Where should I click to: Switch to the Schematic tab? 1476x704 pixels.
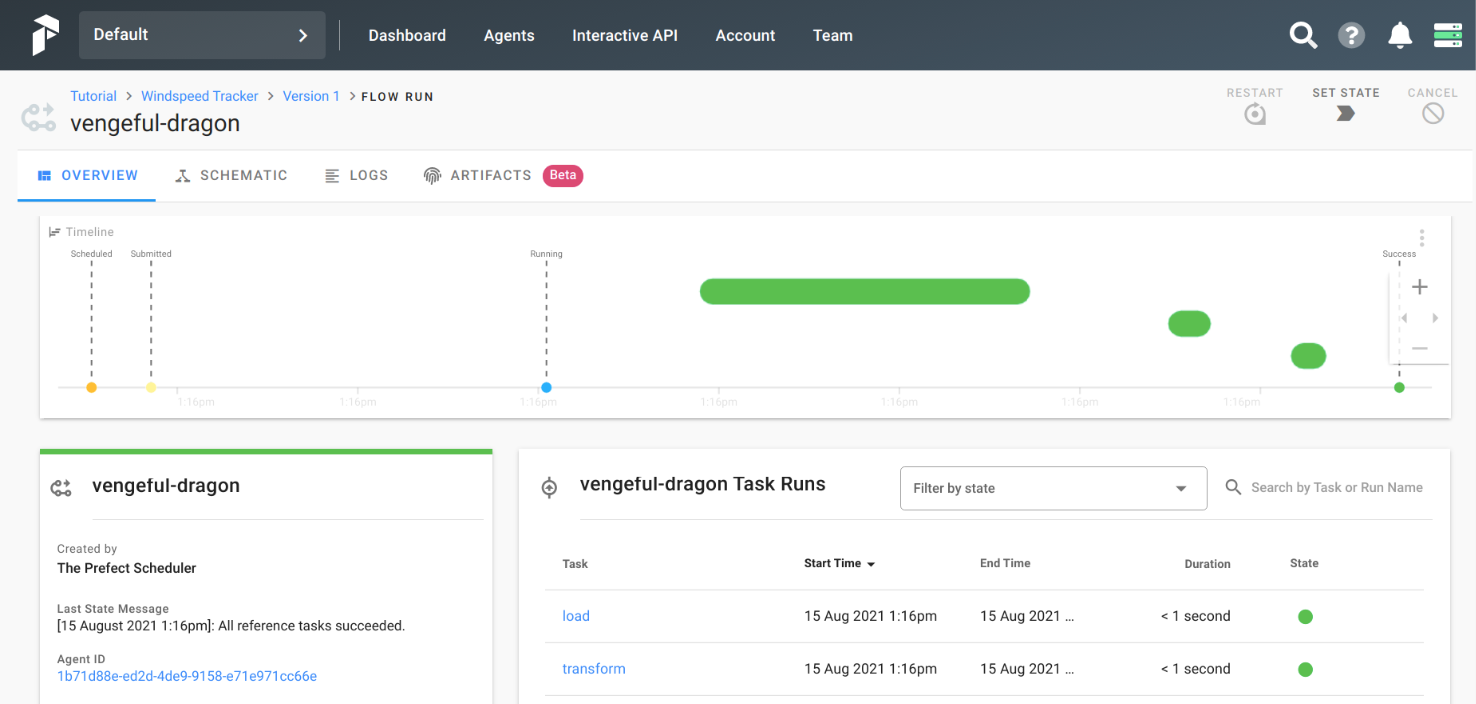coord(231,175)
